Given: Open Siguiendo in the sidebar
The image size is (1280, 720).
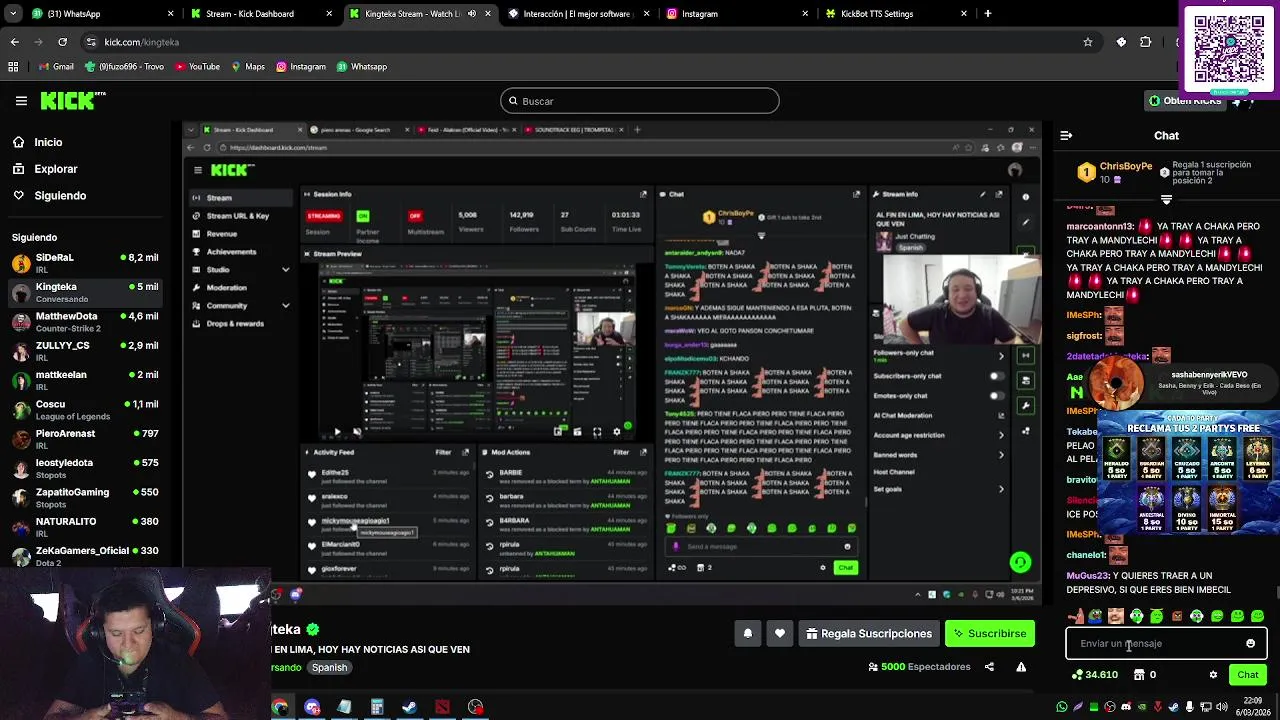Looking at the screenshot, I should tap(49, 196).
